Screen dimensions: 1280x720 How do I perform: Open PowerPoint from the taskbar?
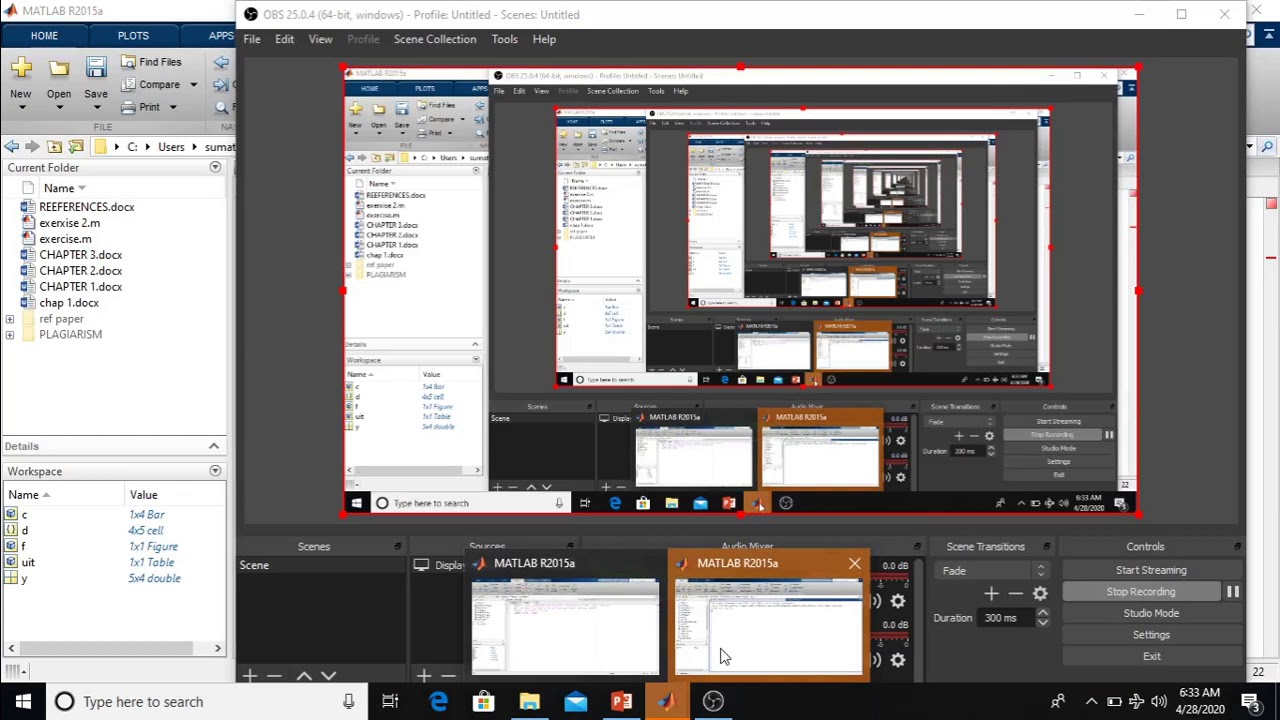point(621,701)
